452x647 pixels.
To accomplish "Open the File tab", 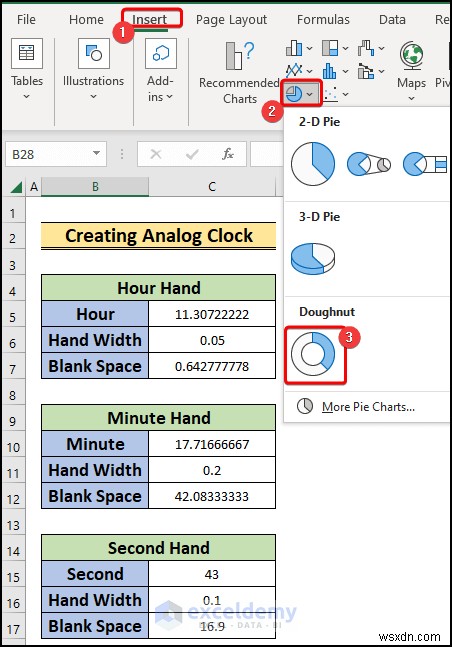I will coord(26,19).
